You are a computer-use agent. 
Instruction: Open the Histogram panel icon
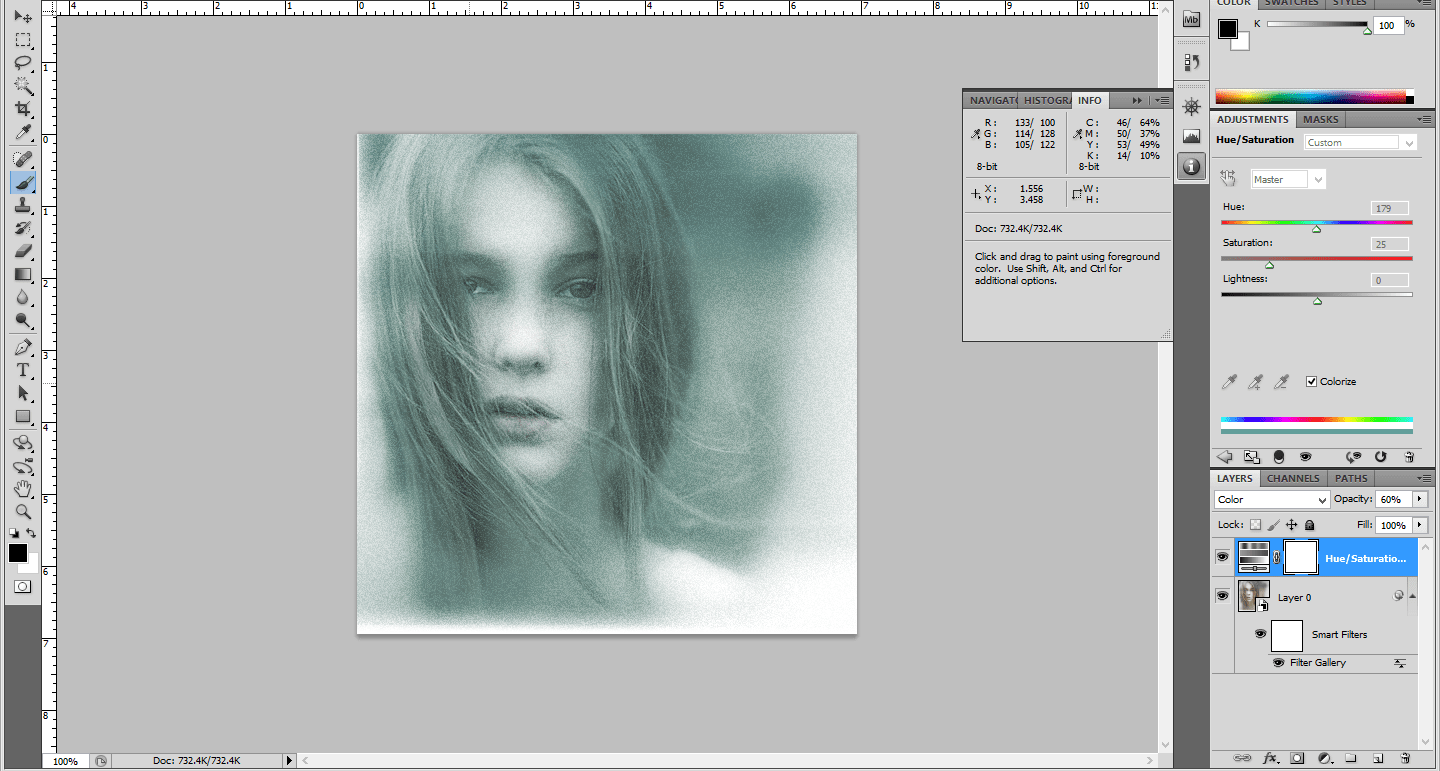[x=1191, y=136]
